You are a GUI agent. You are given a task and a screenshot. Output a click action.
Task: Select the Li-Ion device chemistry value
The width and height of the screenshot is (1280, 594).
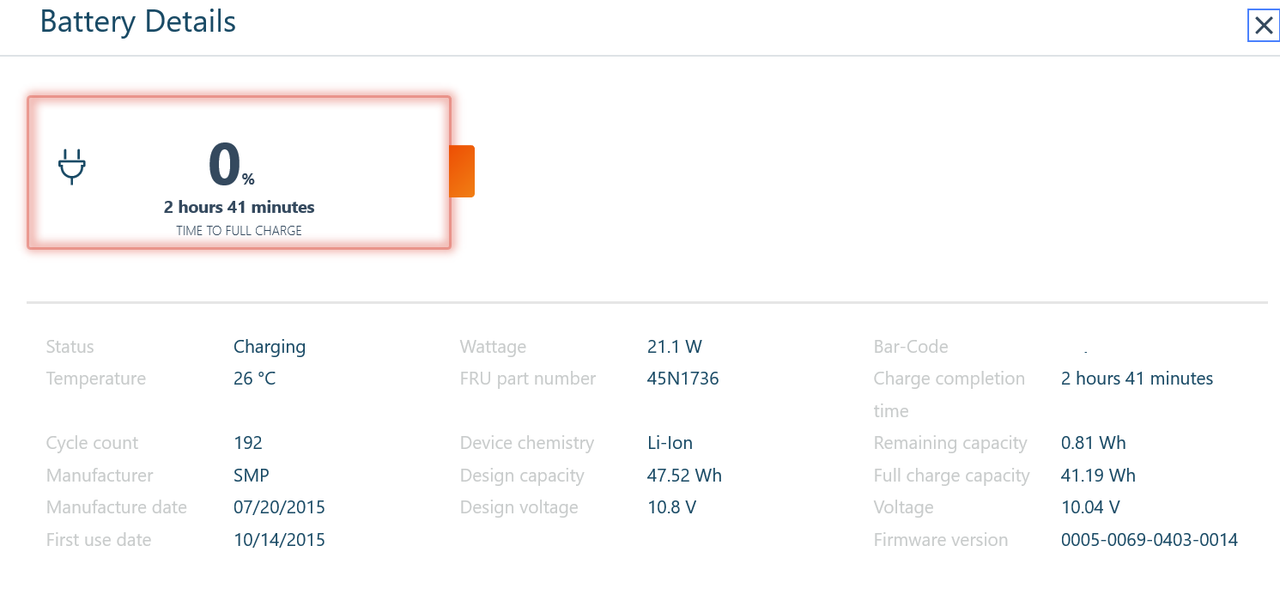pos(670,443)
